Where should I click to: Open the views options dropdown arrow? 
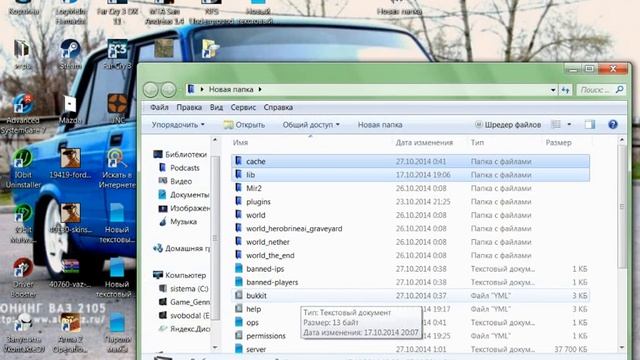click(x=569, y=124)
